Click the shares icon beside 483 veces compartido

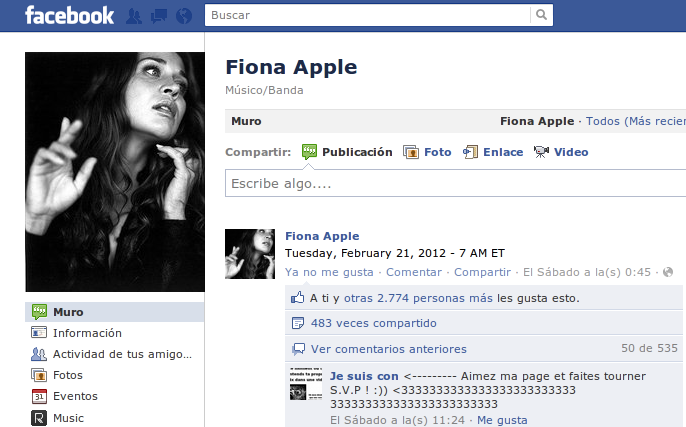(297, 324)
